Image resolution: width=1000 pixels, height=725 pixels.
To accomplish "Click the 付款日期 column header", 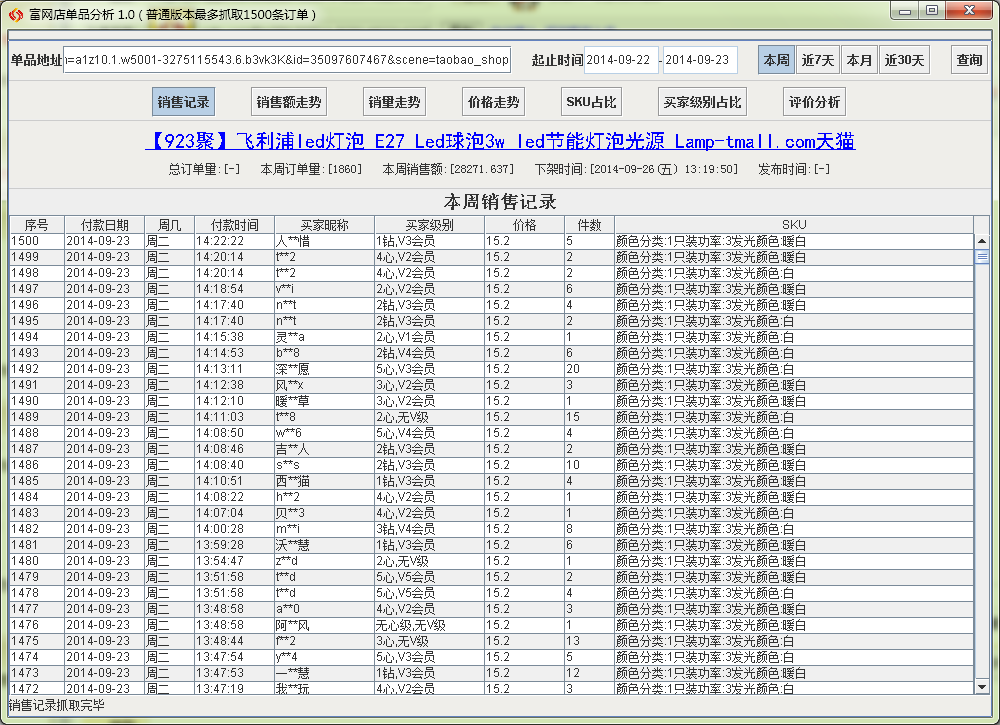I will tap(105, 224).
